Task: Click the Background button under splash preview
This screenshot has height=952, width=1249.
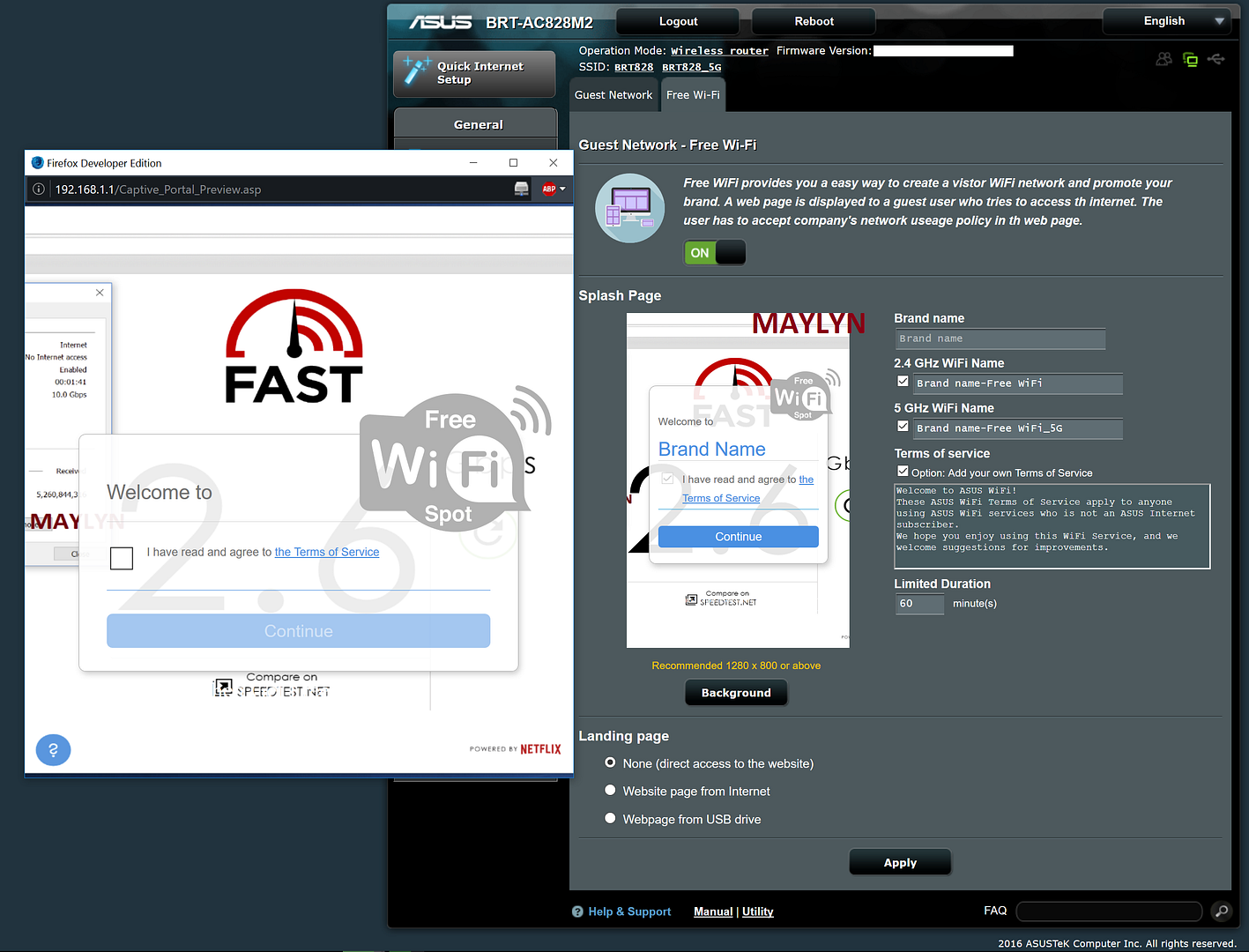Action: (736, 693)
